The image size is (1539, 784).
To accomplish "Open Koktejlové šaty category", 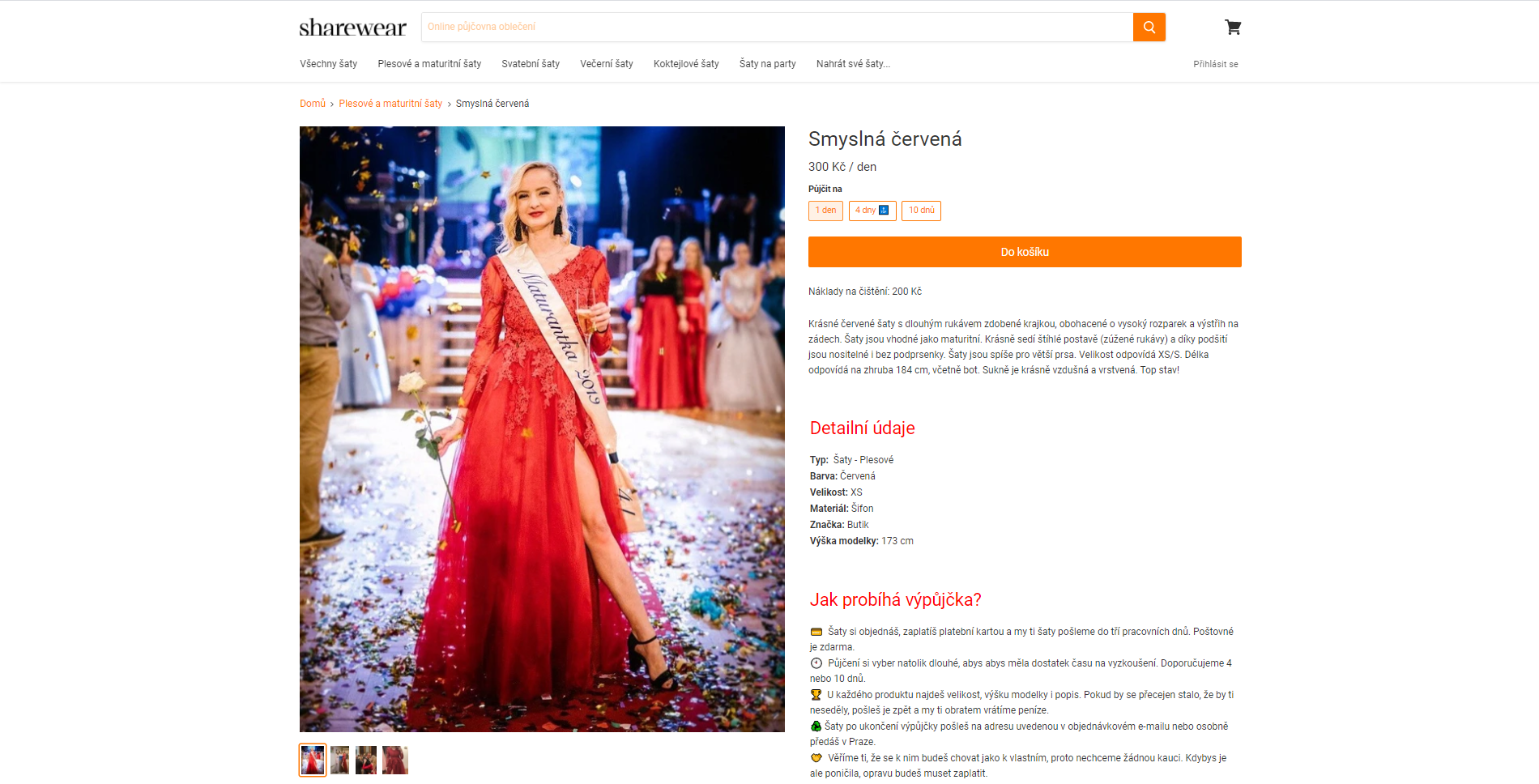I will pyautogui.click(x=686, y=64).
